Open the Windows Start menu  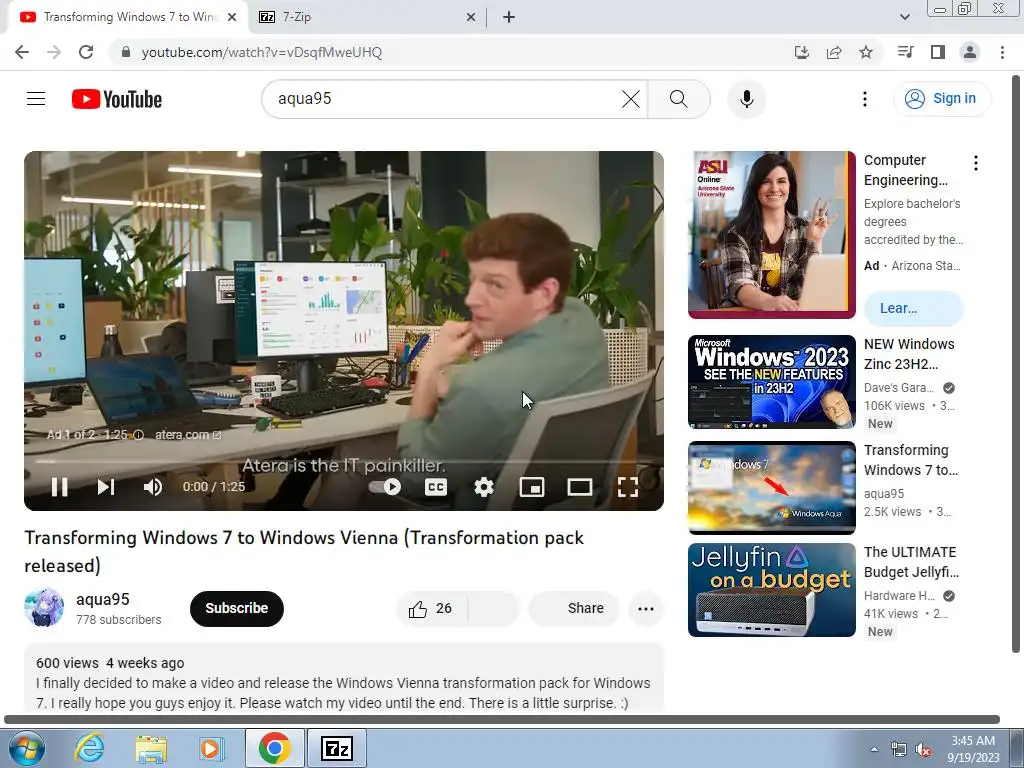click(x=27, y=748)
